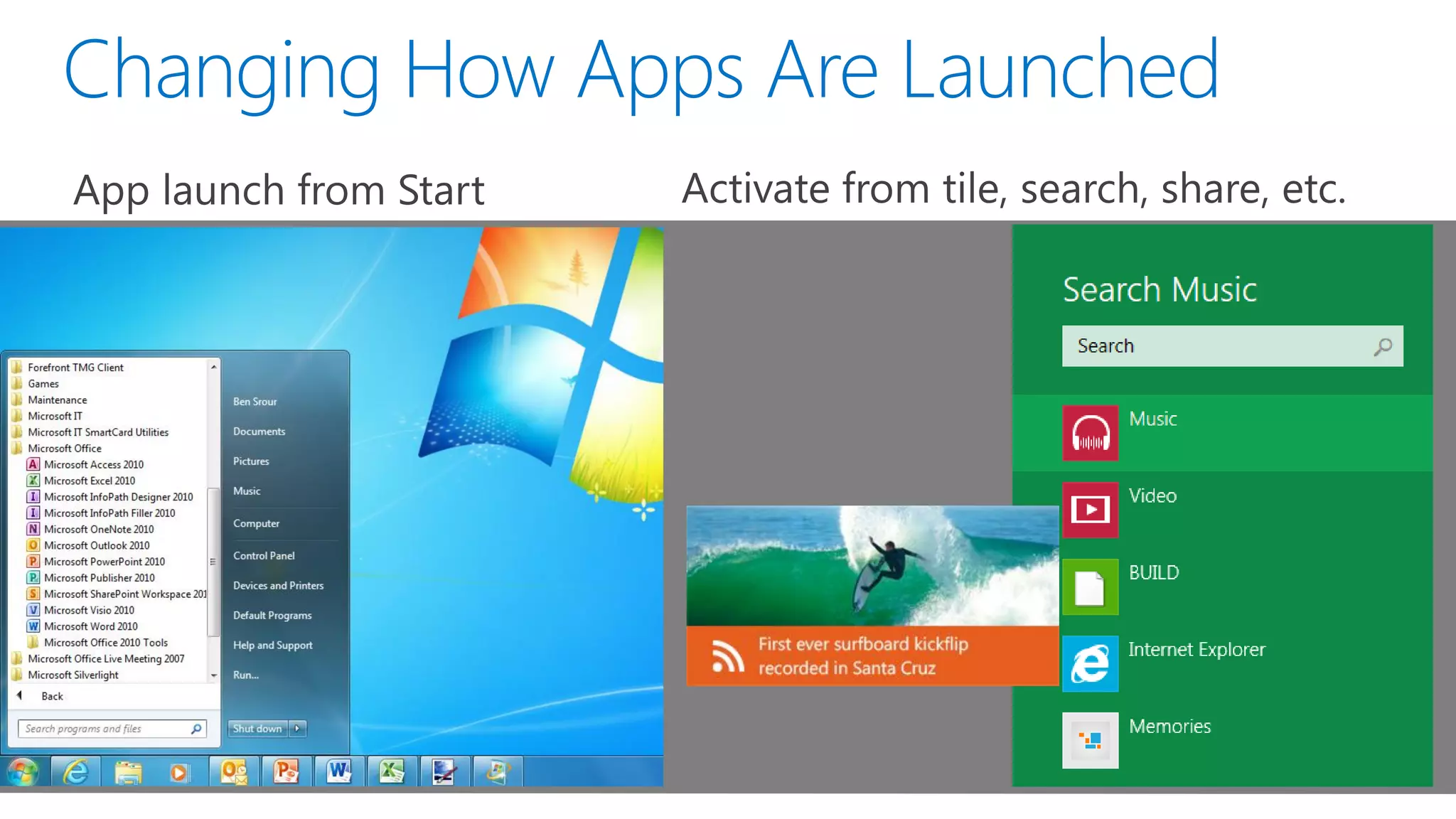Expand the Microsoft Silverlight folder

(x=73, y=675)
